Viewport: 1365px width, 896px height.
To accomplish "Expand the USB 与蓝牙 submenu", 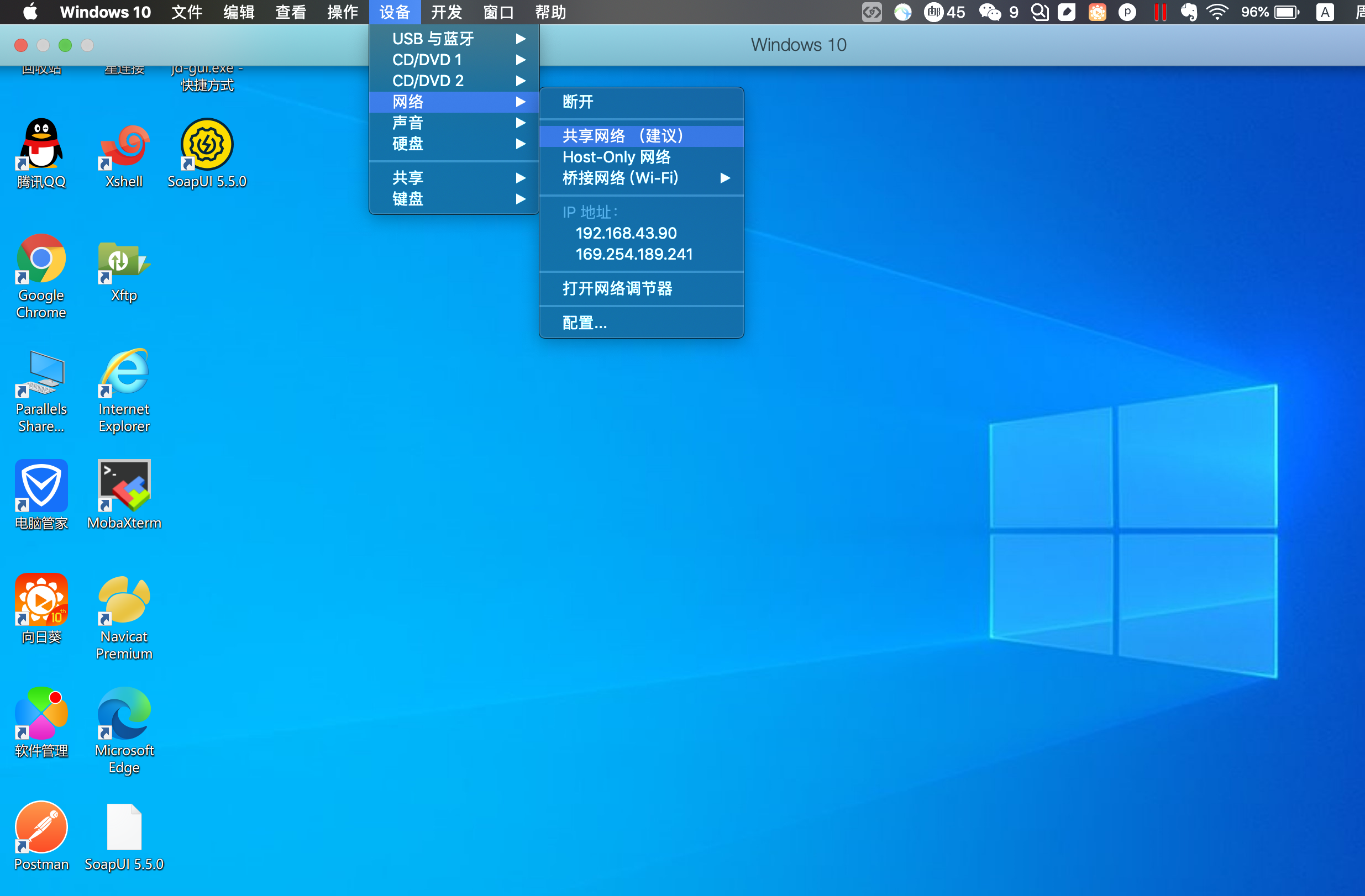I will (x=454, y=39).
